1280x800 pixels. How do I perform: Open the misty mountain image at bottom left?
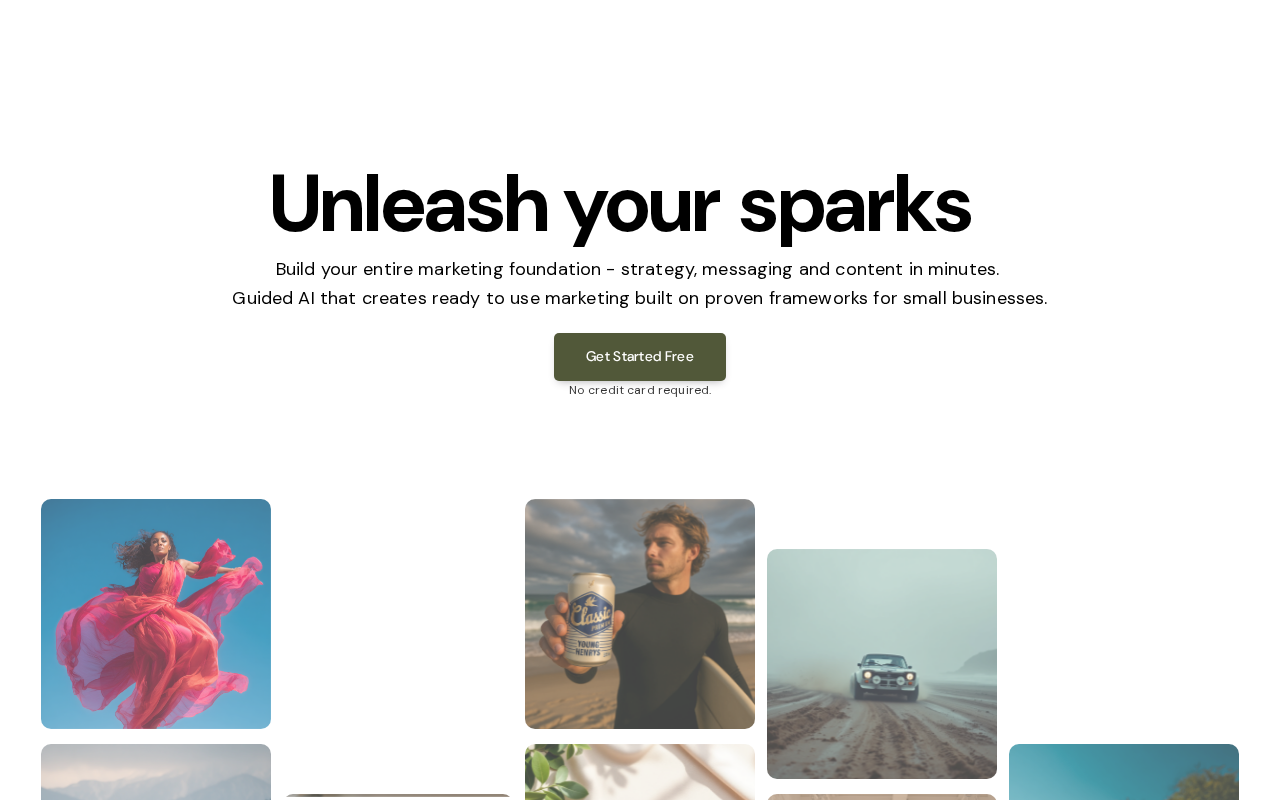[156, 772]
